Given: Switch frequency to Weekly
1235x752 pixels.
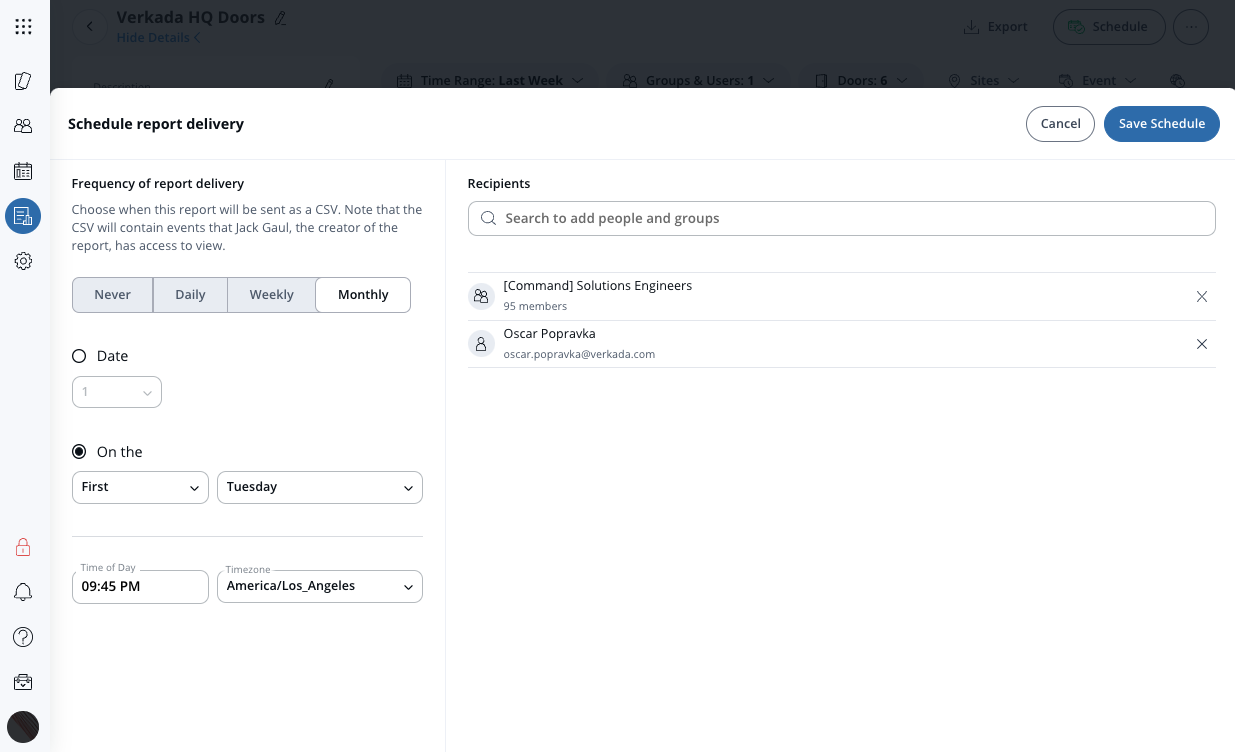Looking at the screenshot, I should 271,295.
